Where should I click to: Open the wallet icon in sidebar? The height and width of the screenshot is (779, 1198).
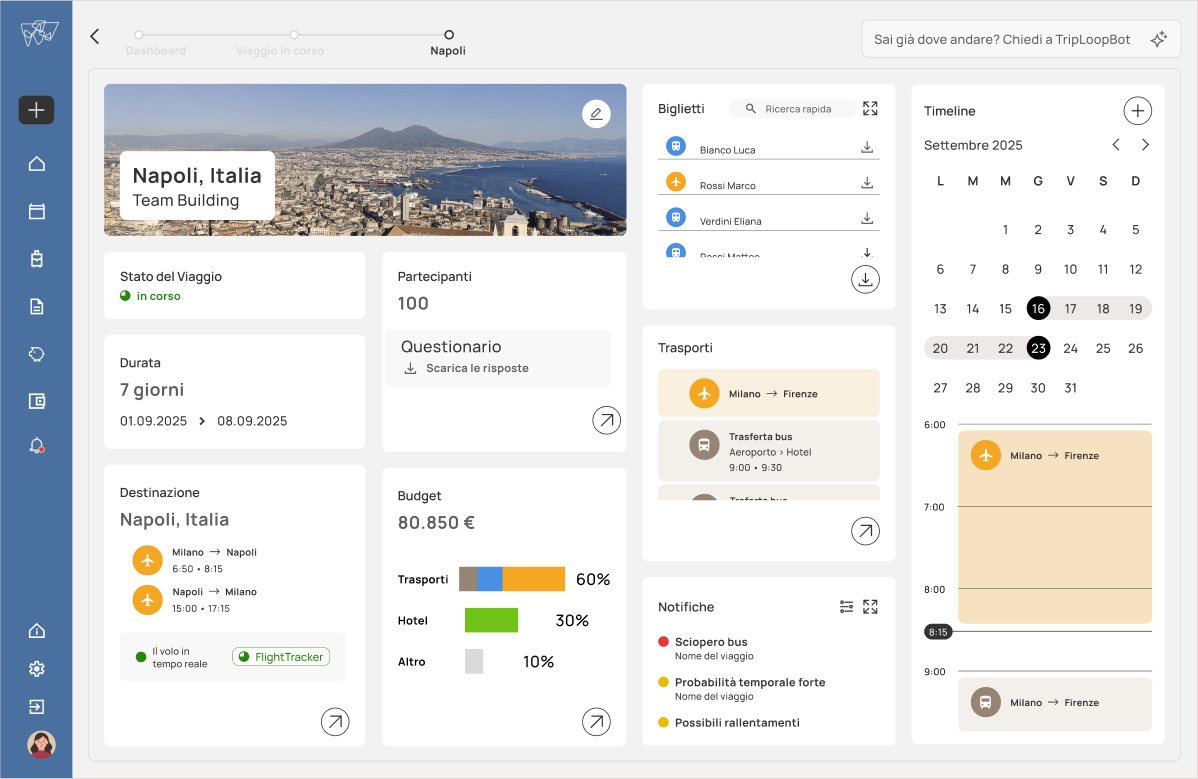coord(37,401)
